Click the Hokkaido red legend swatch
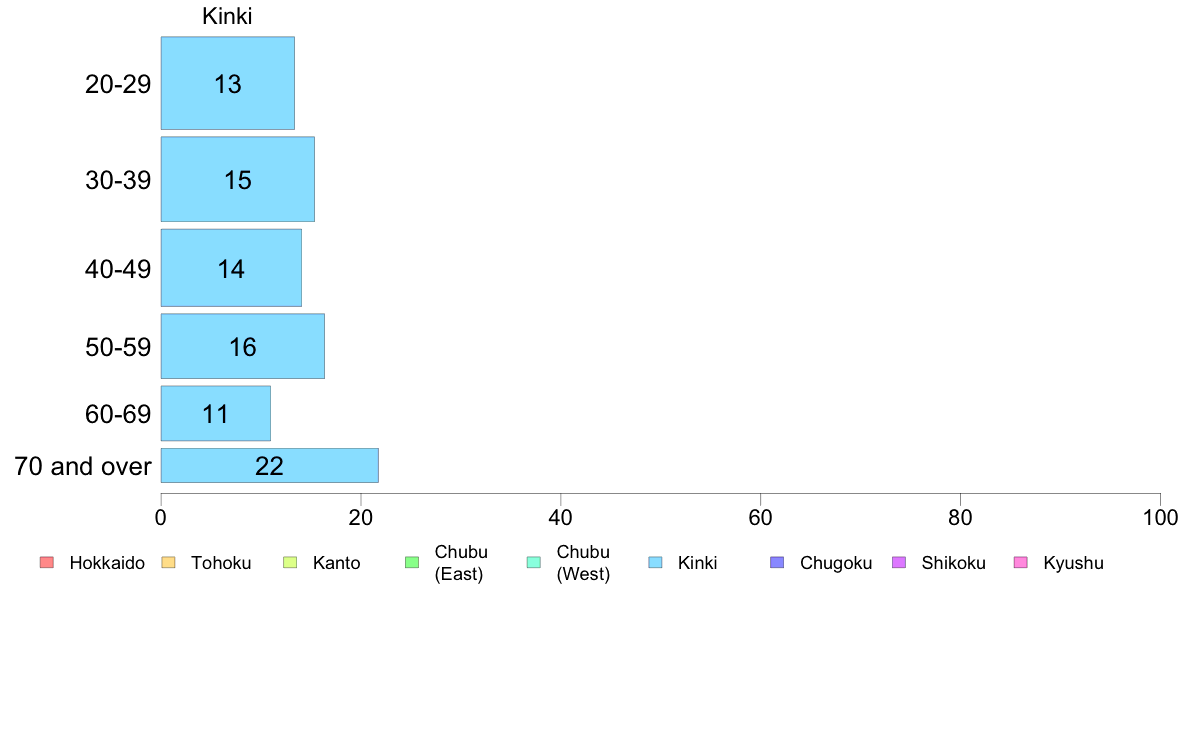This screenshot has width=1188, height=736. tap(47, 562)
